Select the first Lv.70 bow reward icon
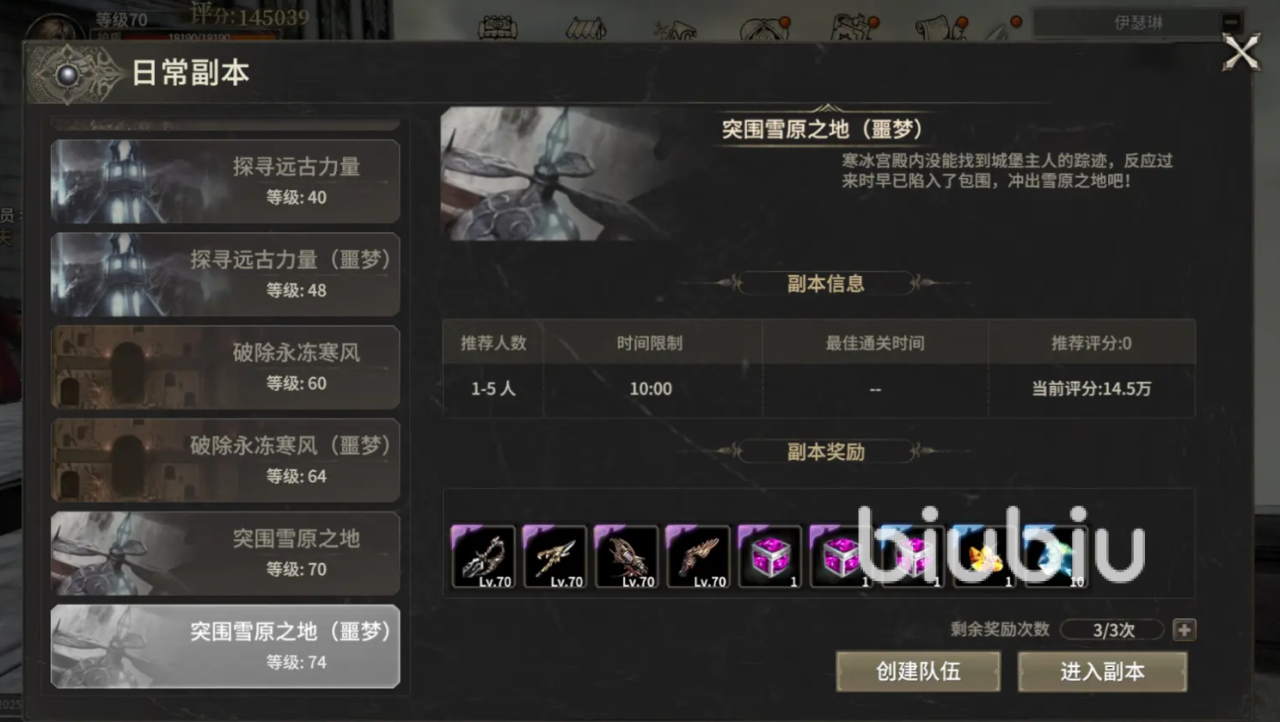The width and height of the screenshot is (1280, 722). [484, 556]
